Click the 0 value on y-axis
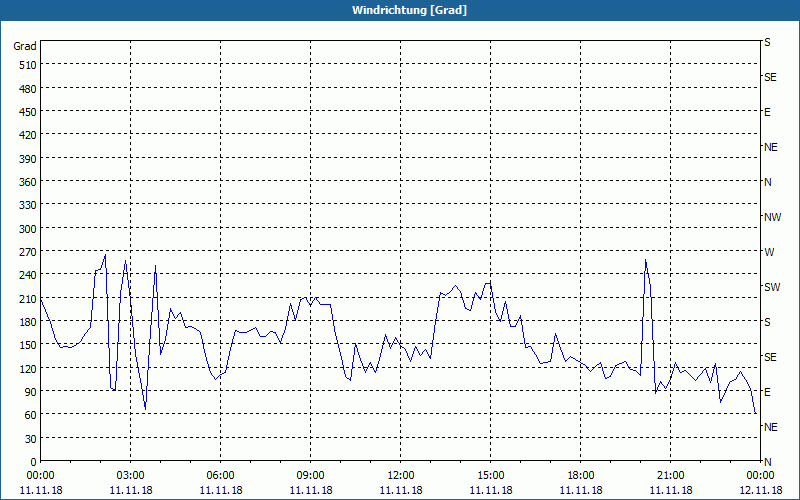The width and height of the screenshot is (800, 500). [33, 462]
